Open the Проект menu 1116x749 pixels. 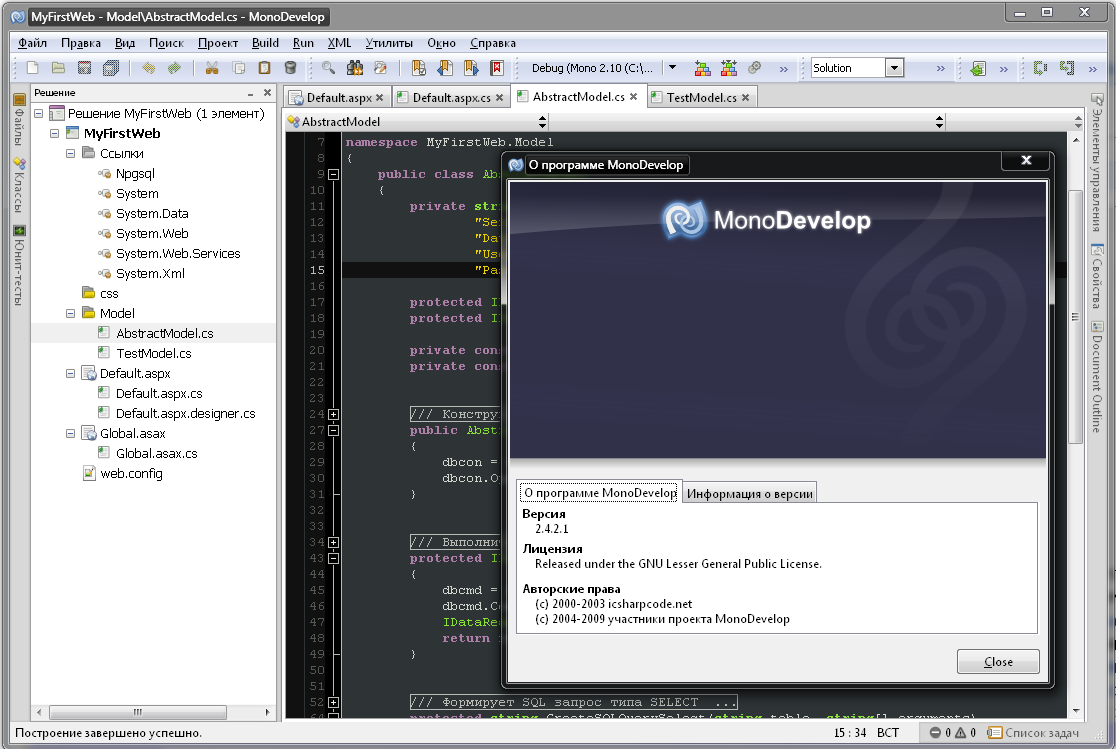point(217,43)
